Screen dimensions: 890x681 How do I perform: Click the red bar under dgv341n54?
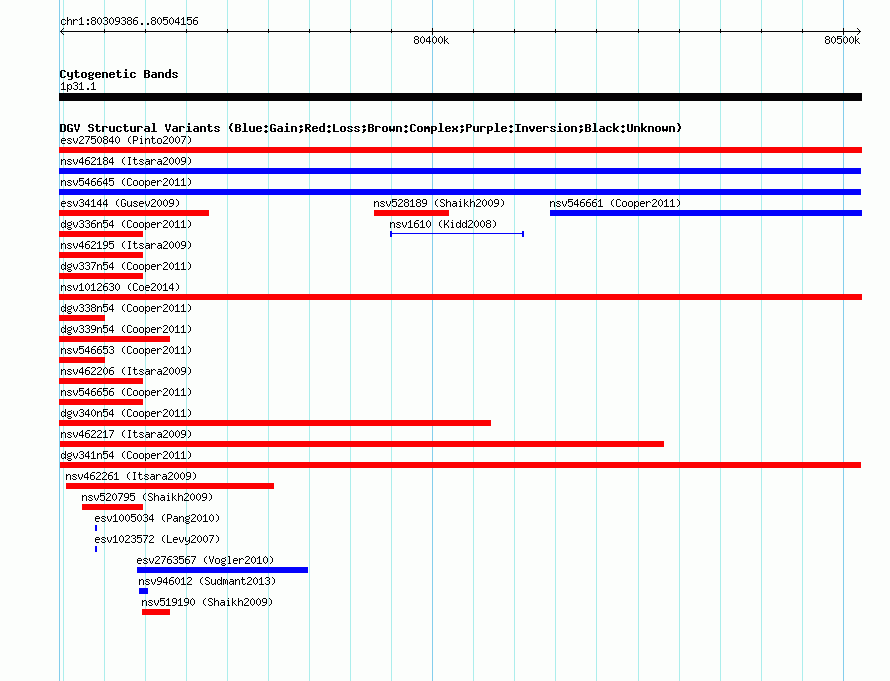coord(460,465)
